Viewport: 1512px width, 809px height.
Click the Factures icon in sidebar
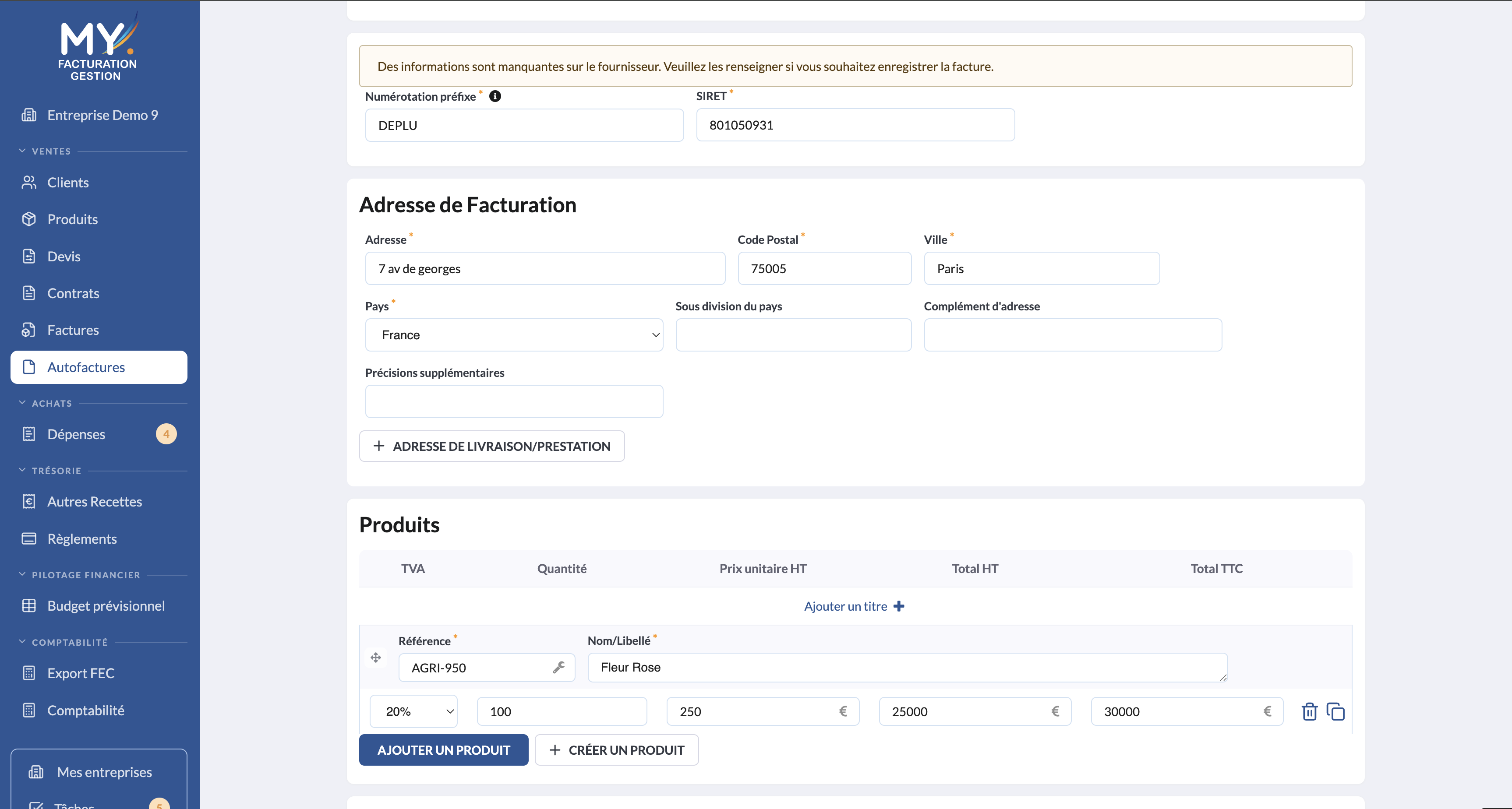29,330
